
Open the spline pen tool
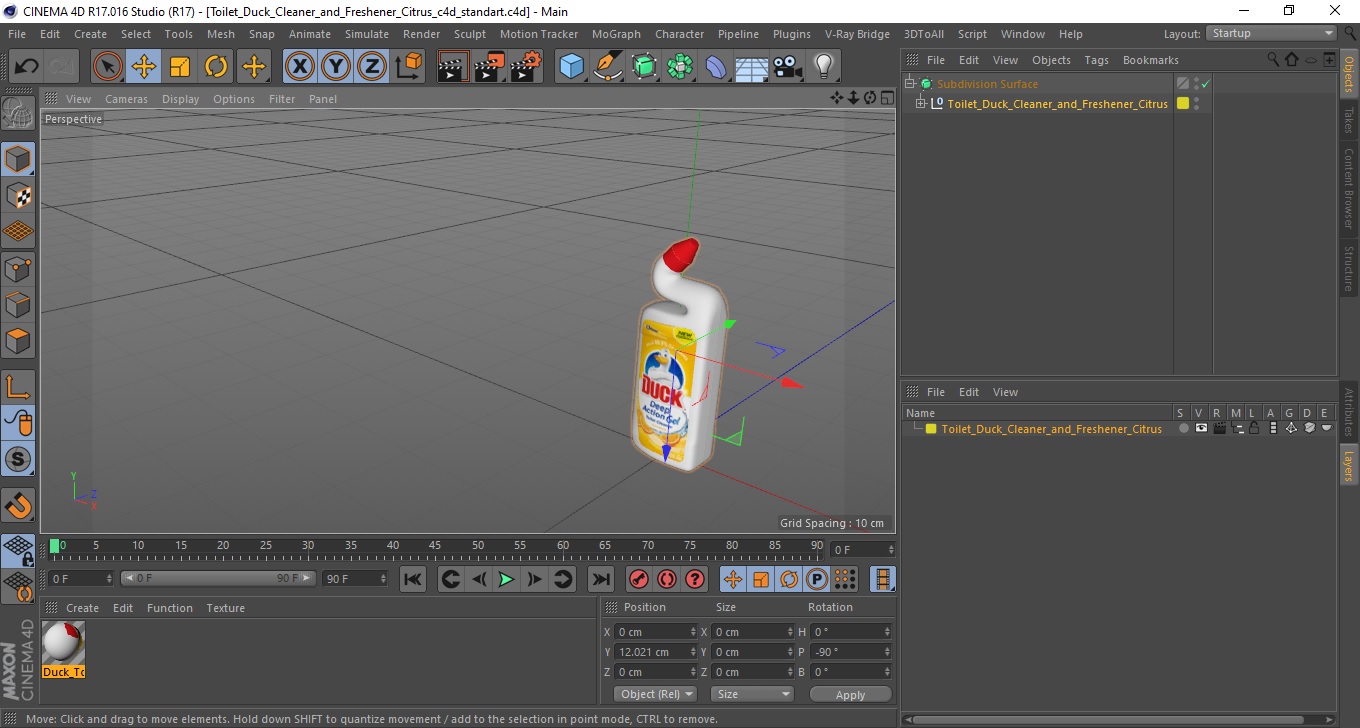coord(608,67)
